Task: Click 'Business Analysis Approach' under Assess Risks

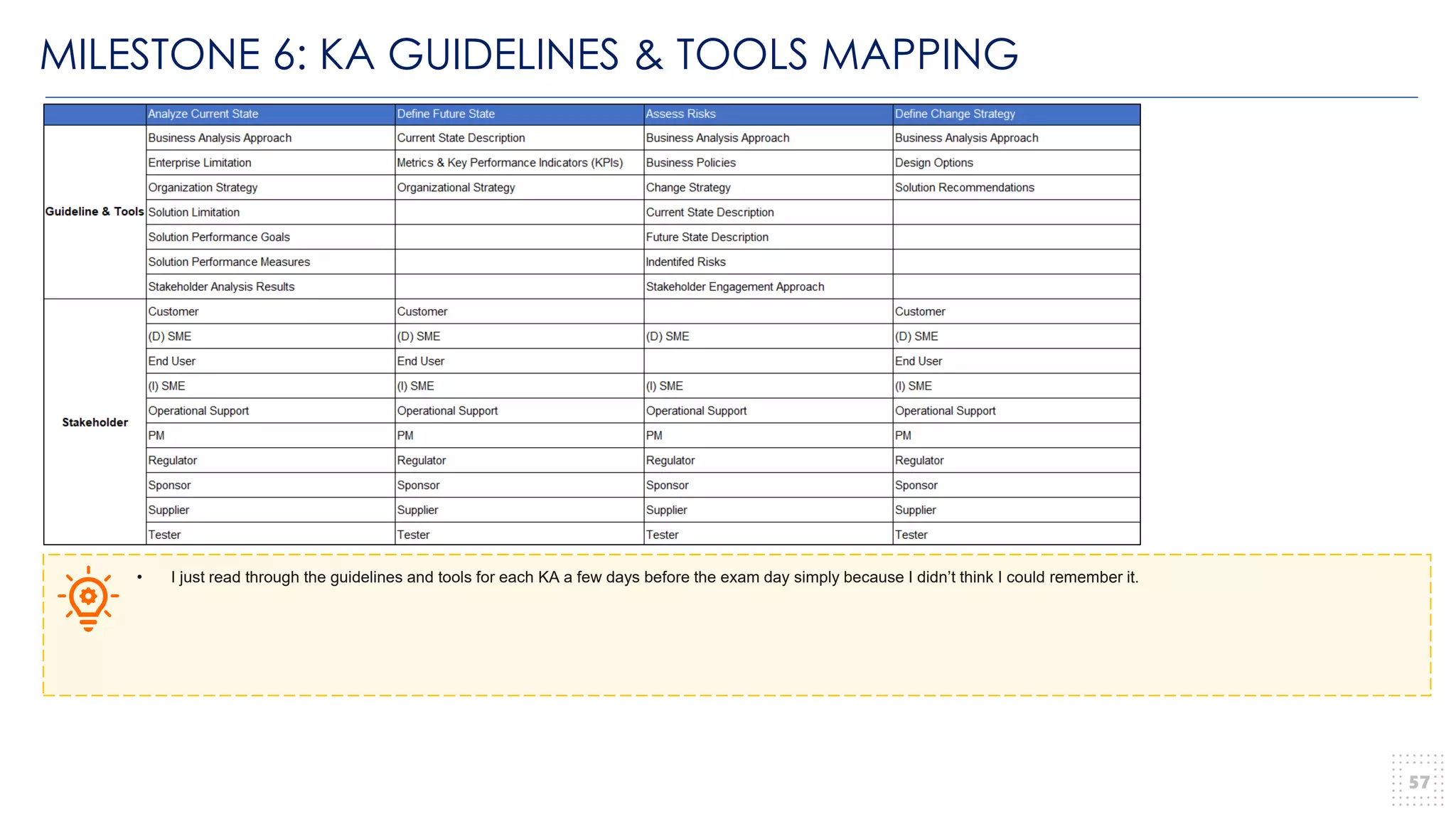Action: point(768,138)
